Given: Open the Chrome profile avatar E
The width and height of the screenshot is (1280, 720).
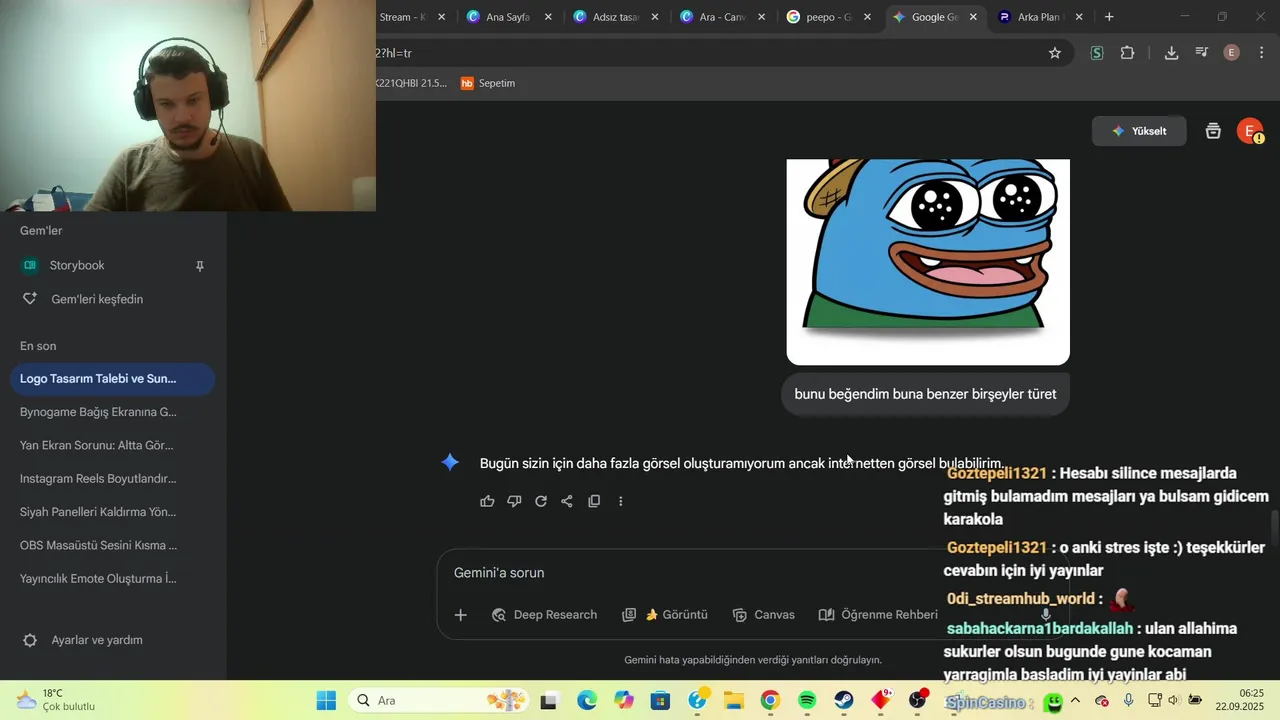Looking at the screenshot, I should tap(1232, 53).
